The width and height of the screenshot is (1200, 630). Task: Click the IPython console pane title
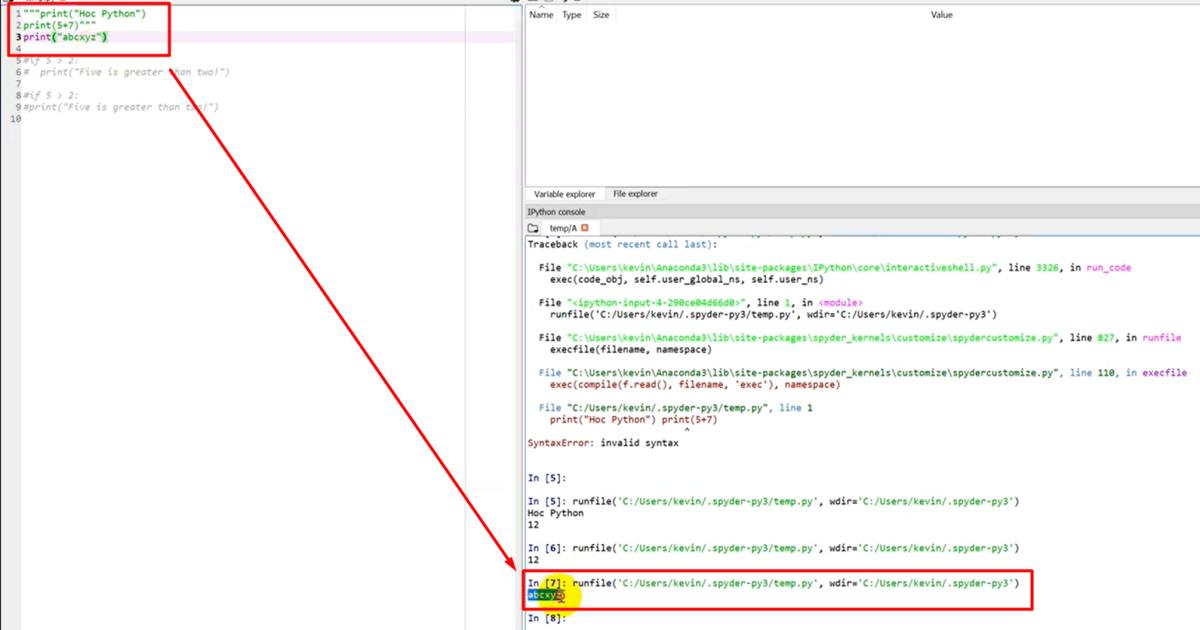click(556, 212)
